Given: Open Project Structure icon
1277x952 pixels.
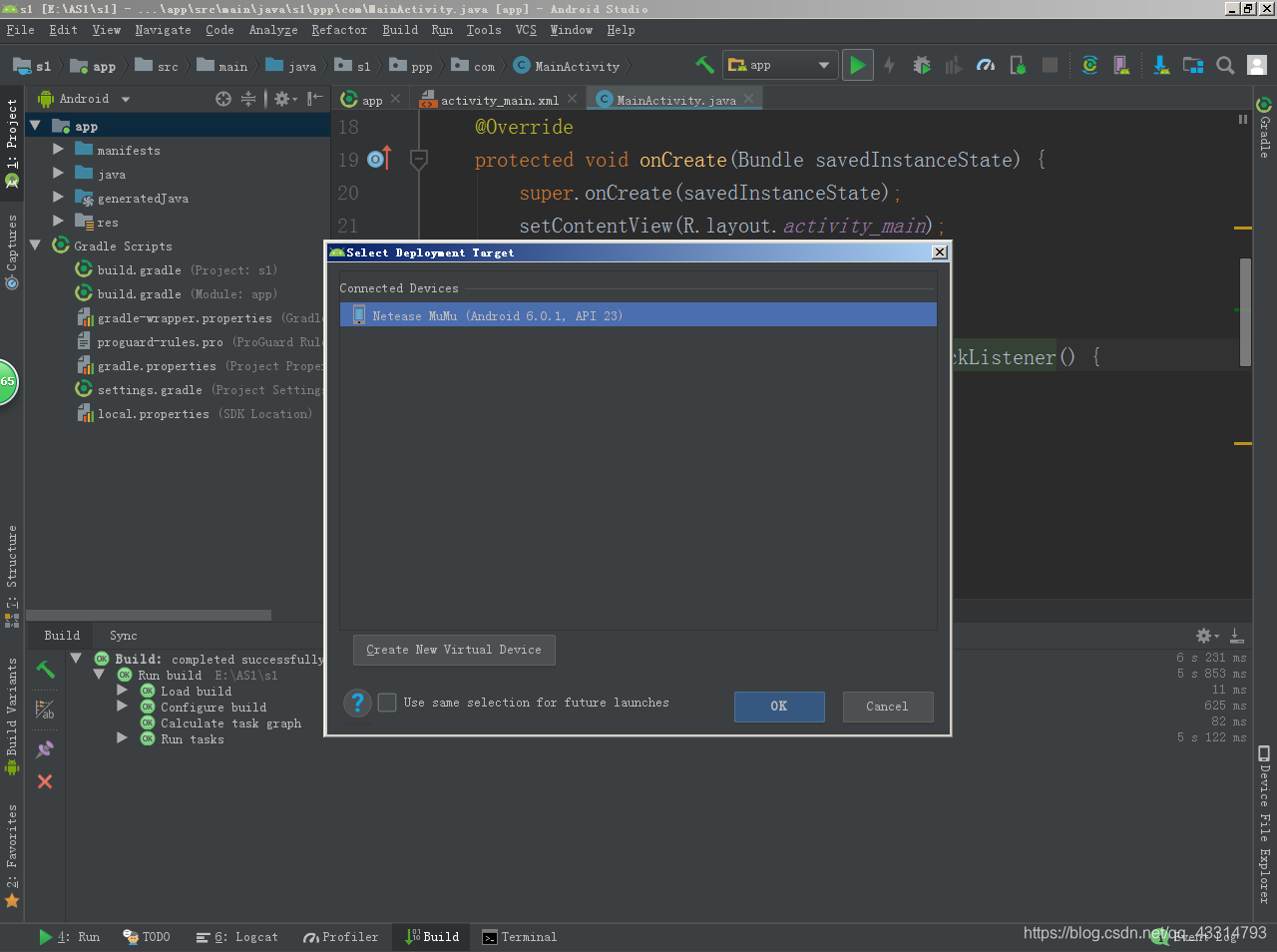Looking at the screenshot, I should pyautogui.click(x=1193, y=65).
